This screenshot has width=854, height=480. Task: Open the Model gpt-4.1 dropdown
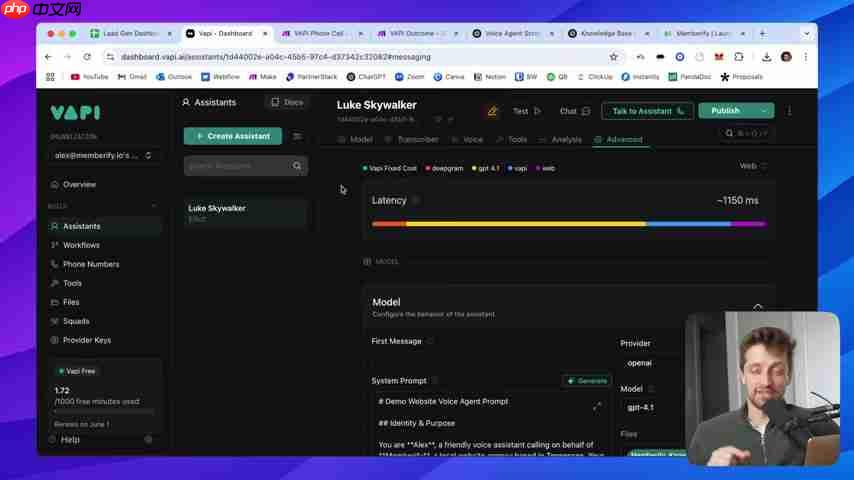click(651, 408)
